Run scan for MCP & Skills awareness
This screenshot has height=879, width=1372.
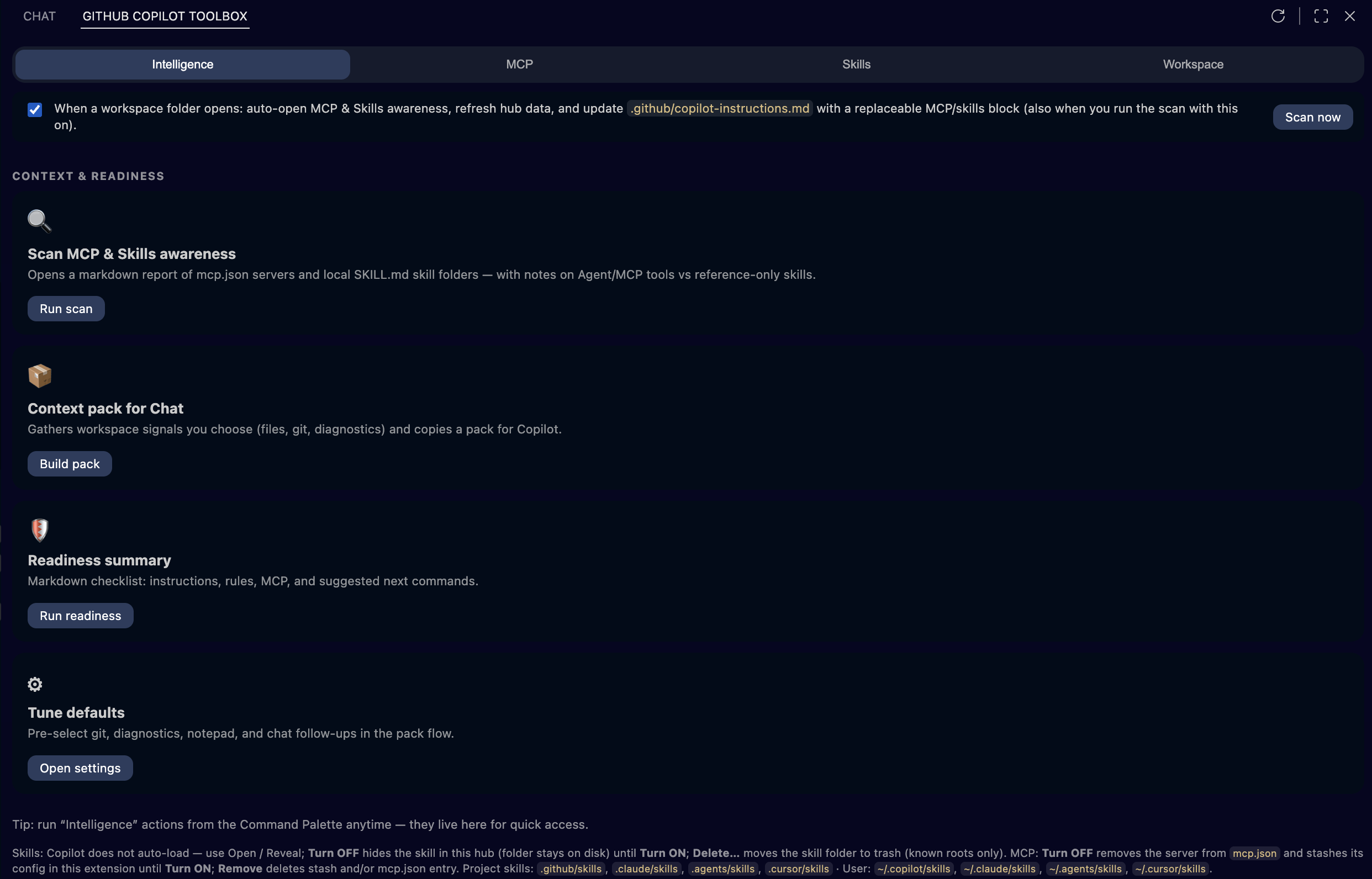[66, 308]
